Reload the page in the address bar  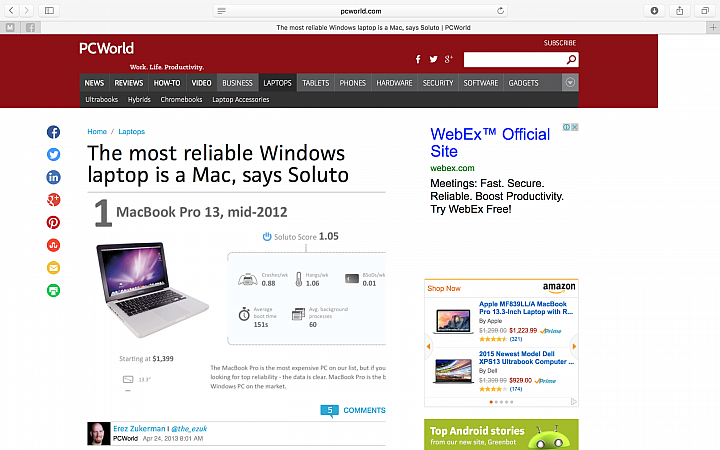tap(501, 11)
